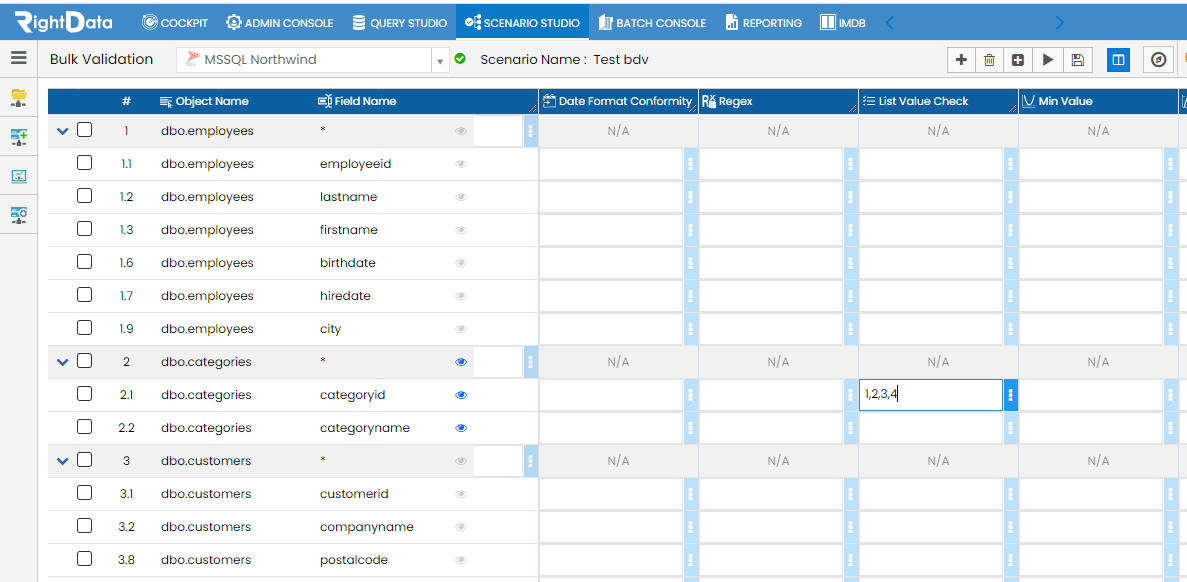Click the RightData logo
Screen dimensions: 1187x582
[x=63, y=22]
